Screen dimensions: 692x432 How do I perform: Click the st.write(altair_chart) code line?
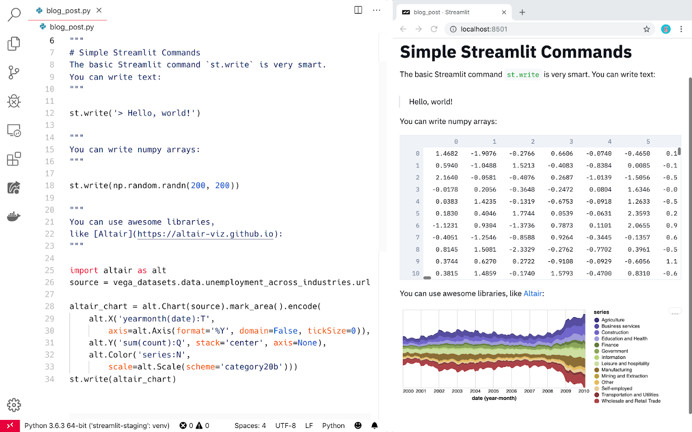[122, 379]
